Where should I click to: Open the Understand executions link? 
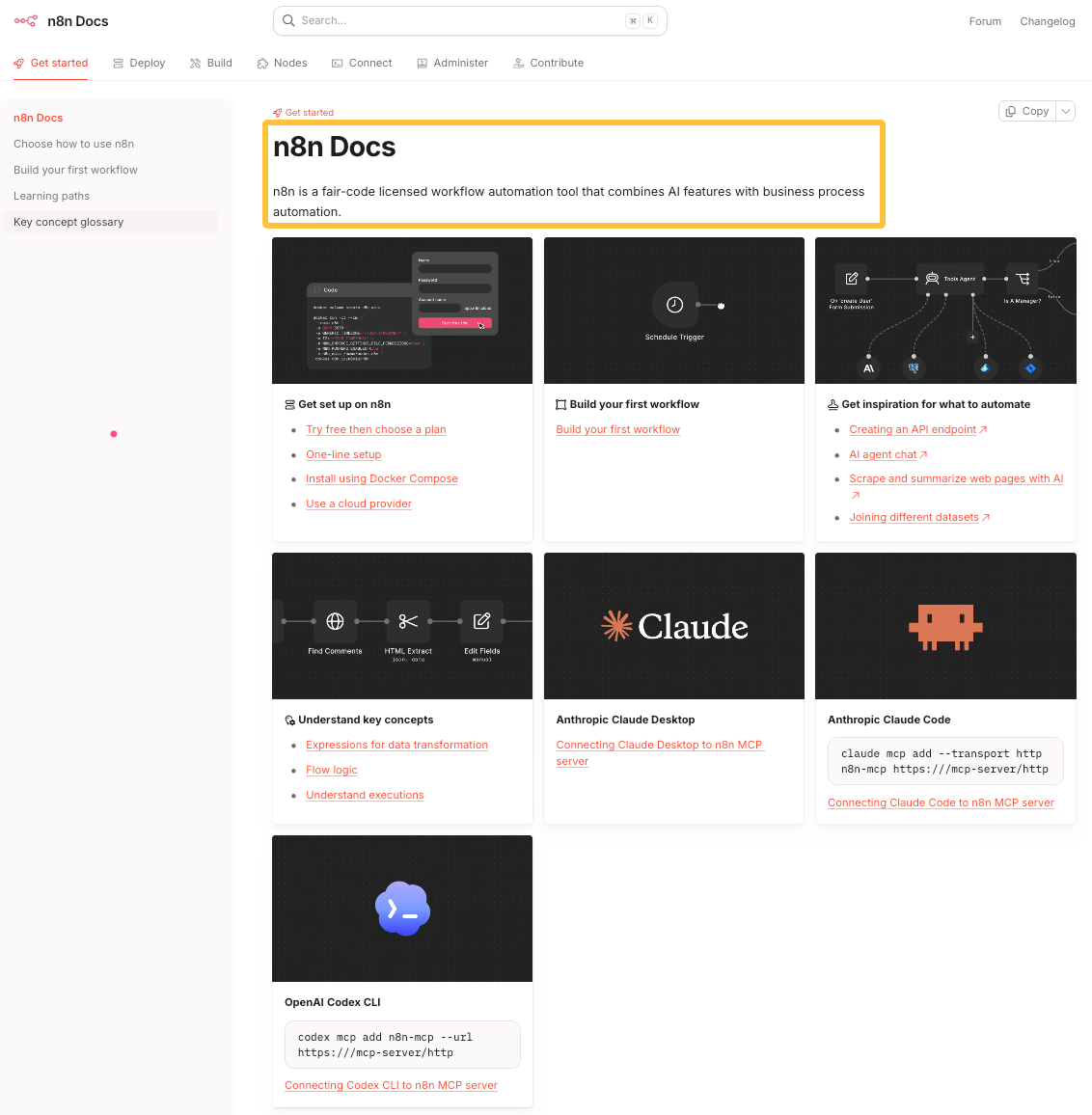point(365,795)
